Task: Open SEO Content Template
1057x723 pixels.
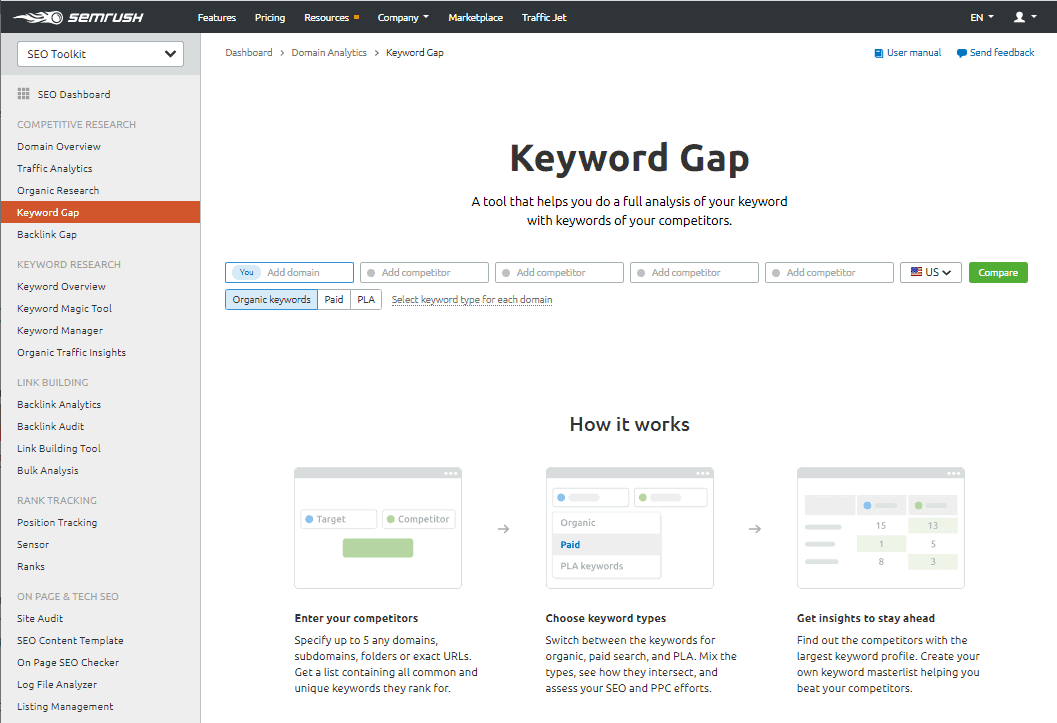Action: 70,641
